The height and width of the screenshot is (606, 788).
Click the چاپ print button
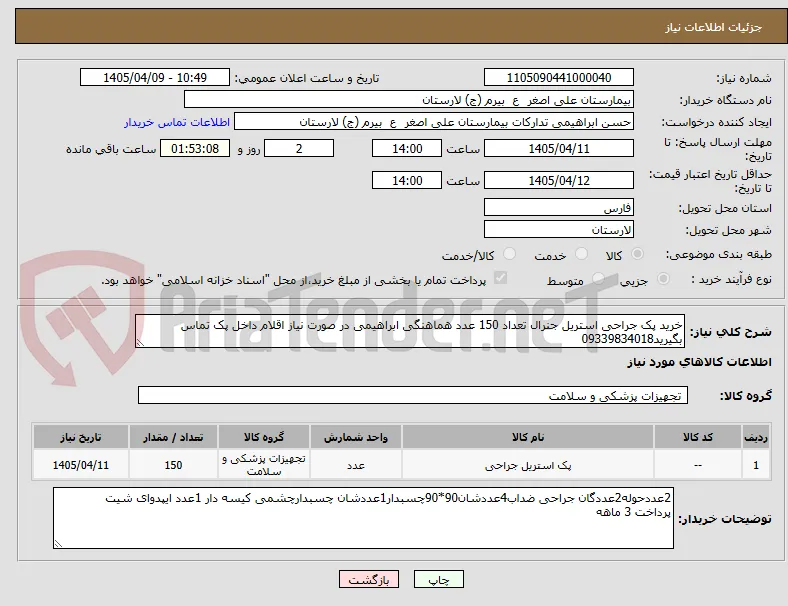click(x=439, y=579)
